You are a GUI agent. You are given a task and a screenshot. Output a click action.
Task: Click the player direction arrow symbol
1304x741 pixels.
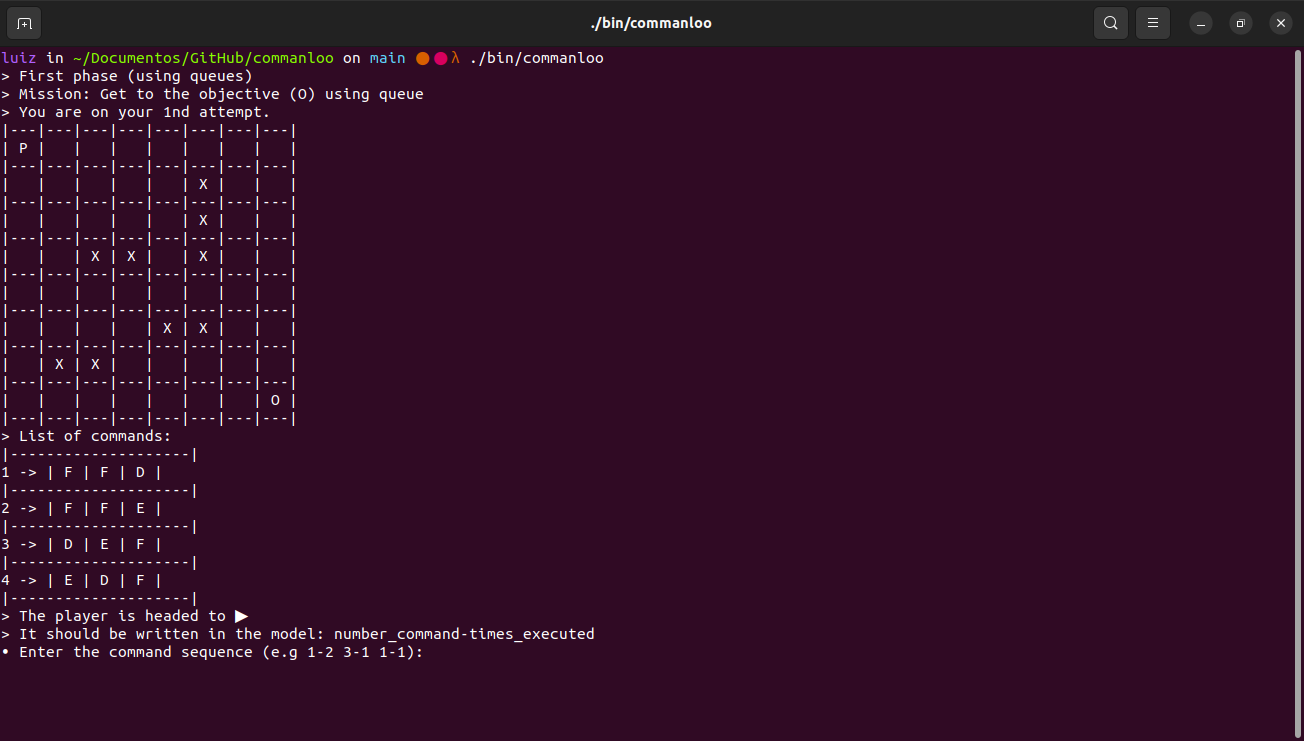(241, 616)
